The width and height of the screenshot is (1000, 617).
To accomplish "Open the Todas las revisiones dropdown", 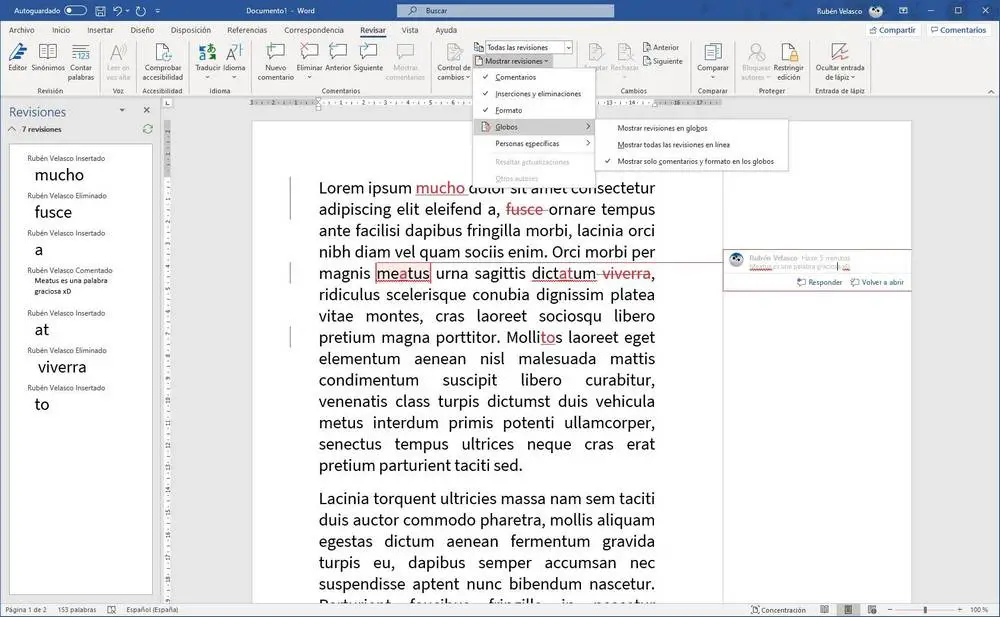I will pyautogui.click(x=568, y=47).
